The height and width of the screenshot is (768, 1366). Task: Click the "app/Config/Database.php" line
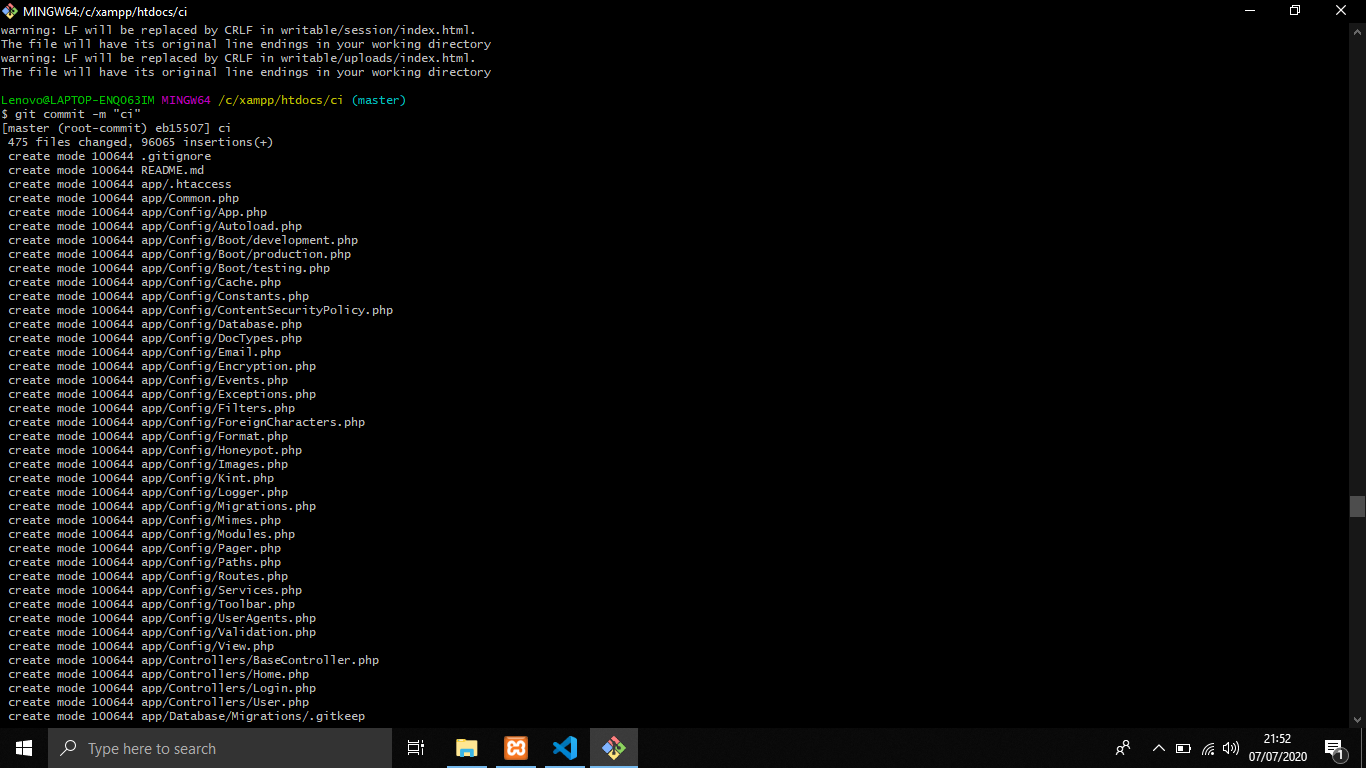tap(155, 324)
